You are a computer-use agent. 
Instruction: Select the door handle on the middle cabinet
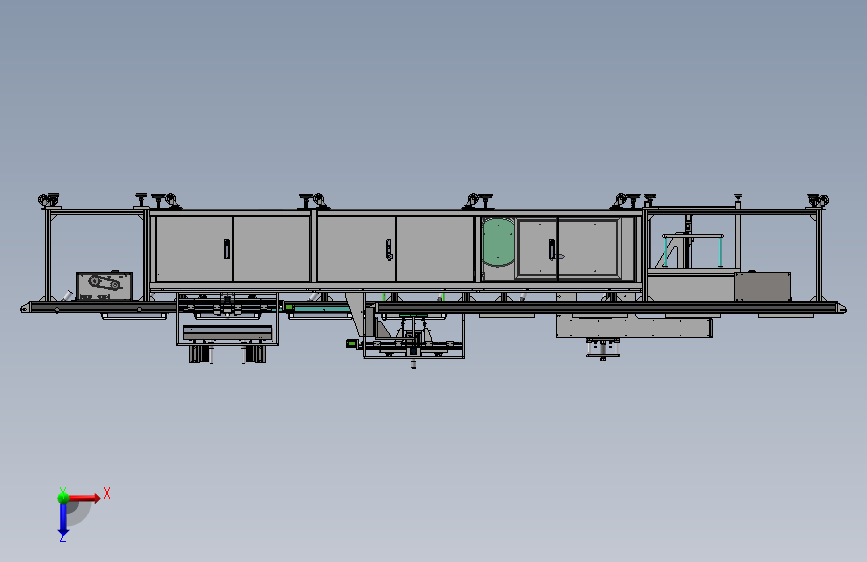point(389,249)
